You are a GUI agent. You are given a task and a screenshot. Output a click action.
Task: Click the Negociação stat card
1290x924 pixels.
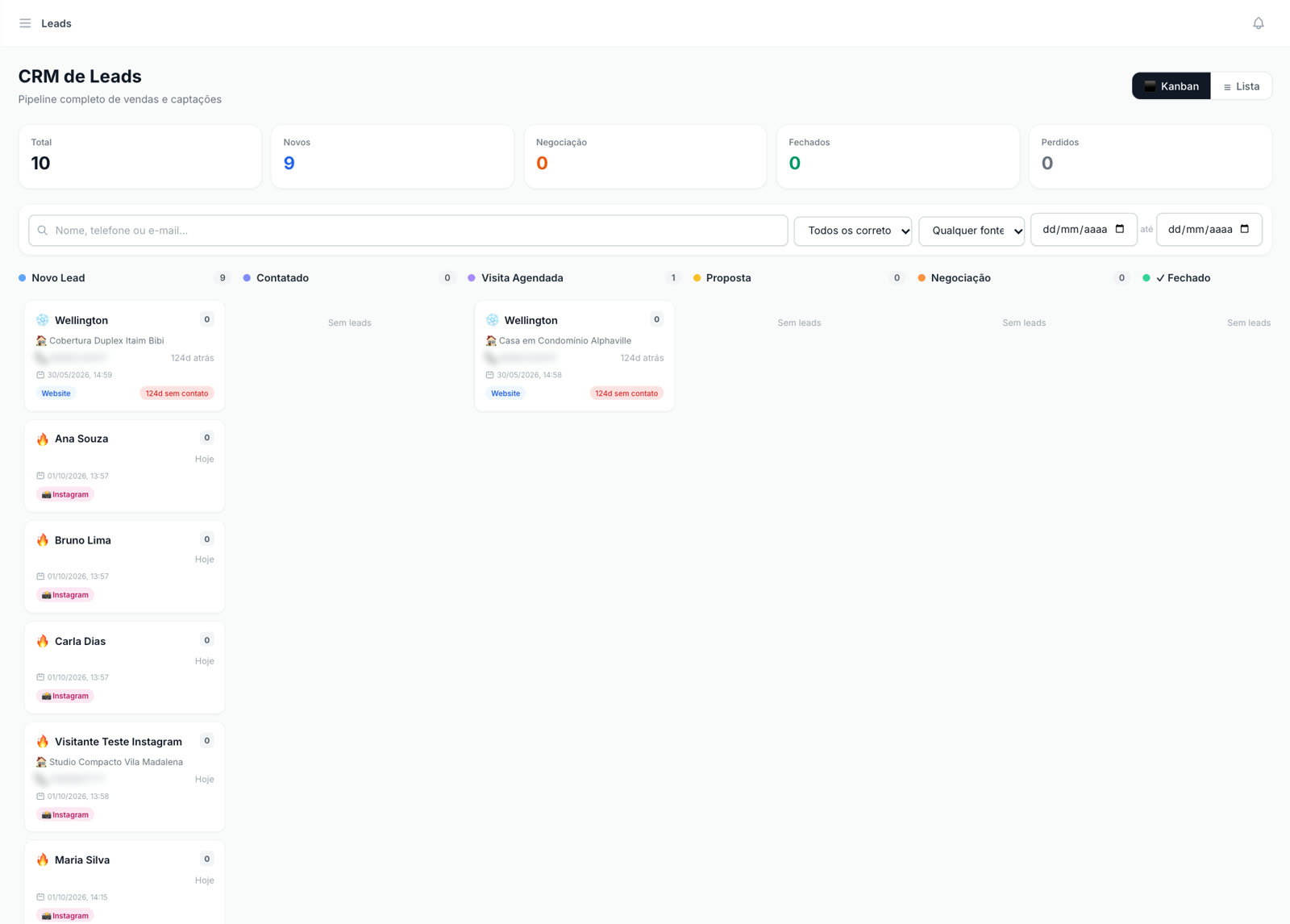[x=645, y=156]
